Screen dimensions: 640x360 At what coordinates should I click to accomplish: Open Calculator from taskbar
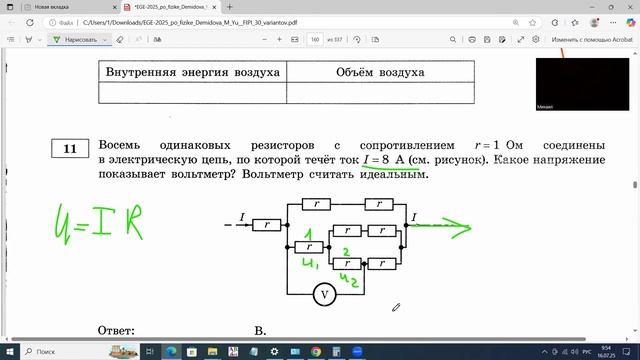[336, 351]
